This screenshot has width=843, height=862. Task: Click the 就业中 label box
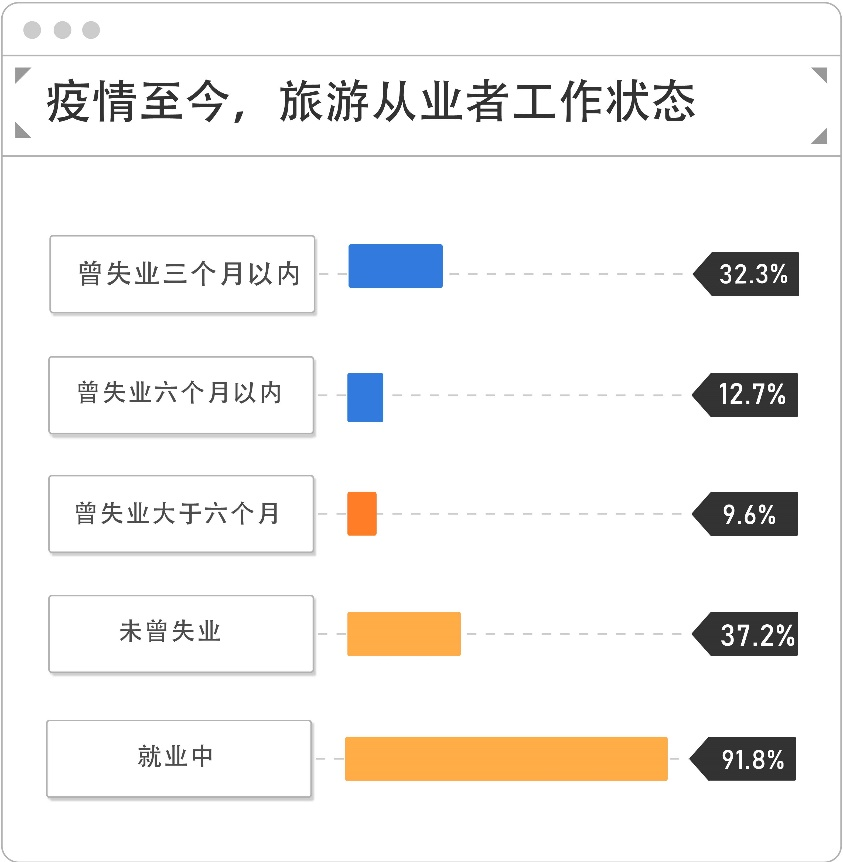(179, 758)
